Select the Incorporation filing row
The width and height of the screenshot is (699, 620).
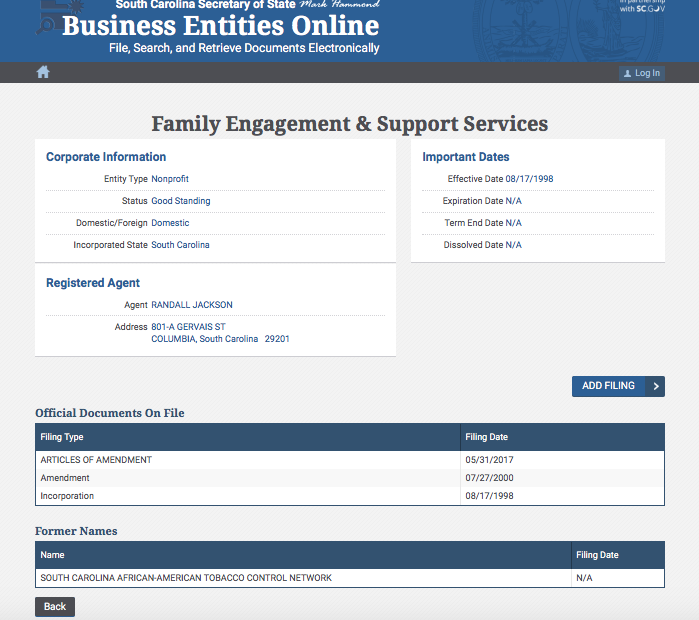[67, 496]
